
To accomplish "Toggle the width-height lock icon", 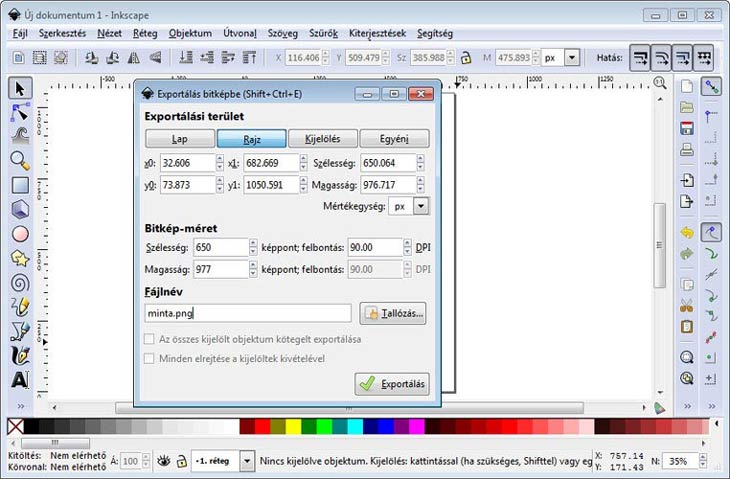I will (465, 58).
